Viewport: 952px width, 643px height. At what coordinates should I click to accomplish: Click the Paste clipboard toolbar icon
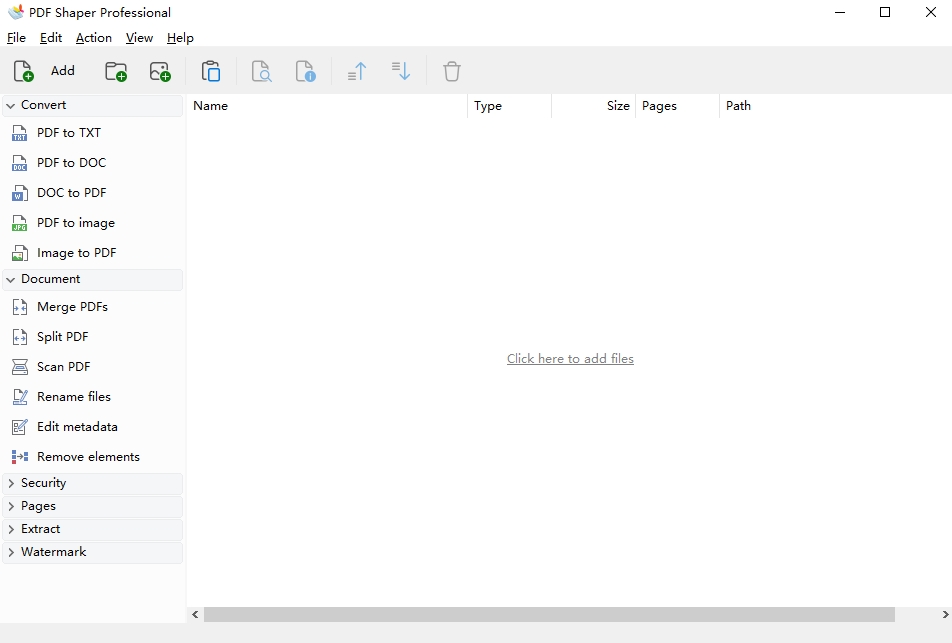(x=211, y=71)
